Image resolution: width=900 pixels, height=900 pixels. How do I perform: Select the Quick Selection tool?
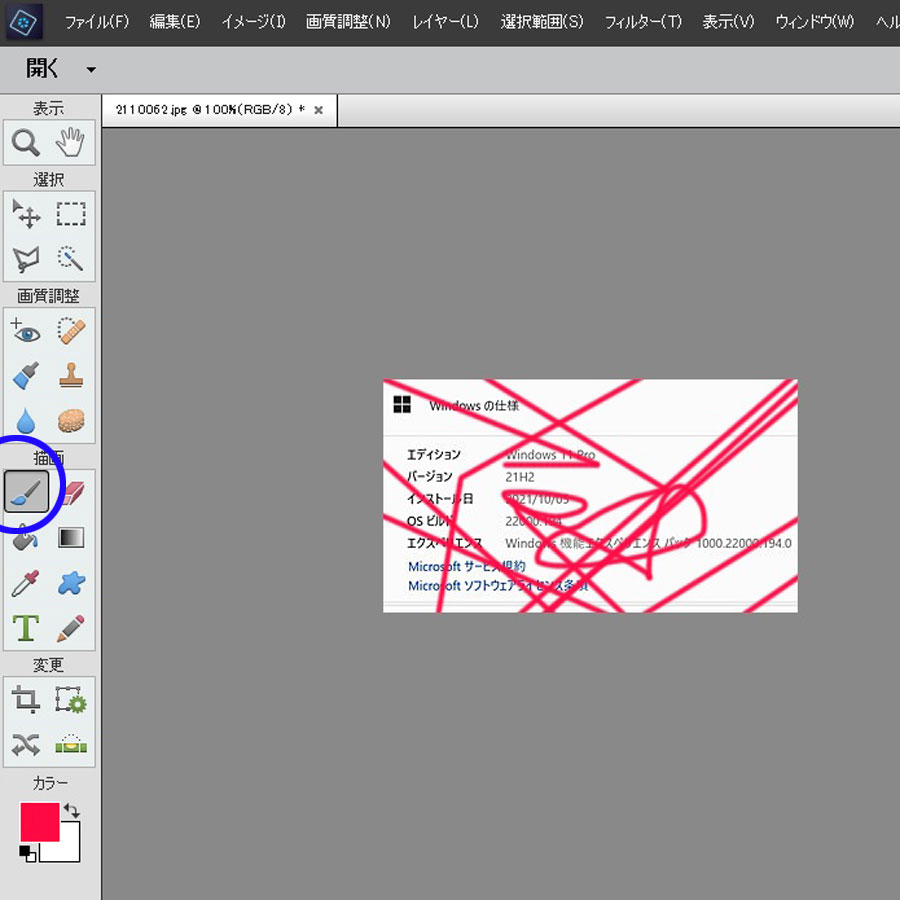click(71, 259)
